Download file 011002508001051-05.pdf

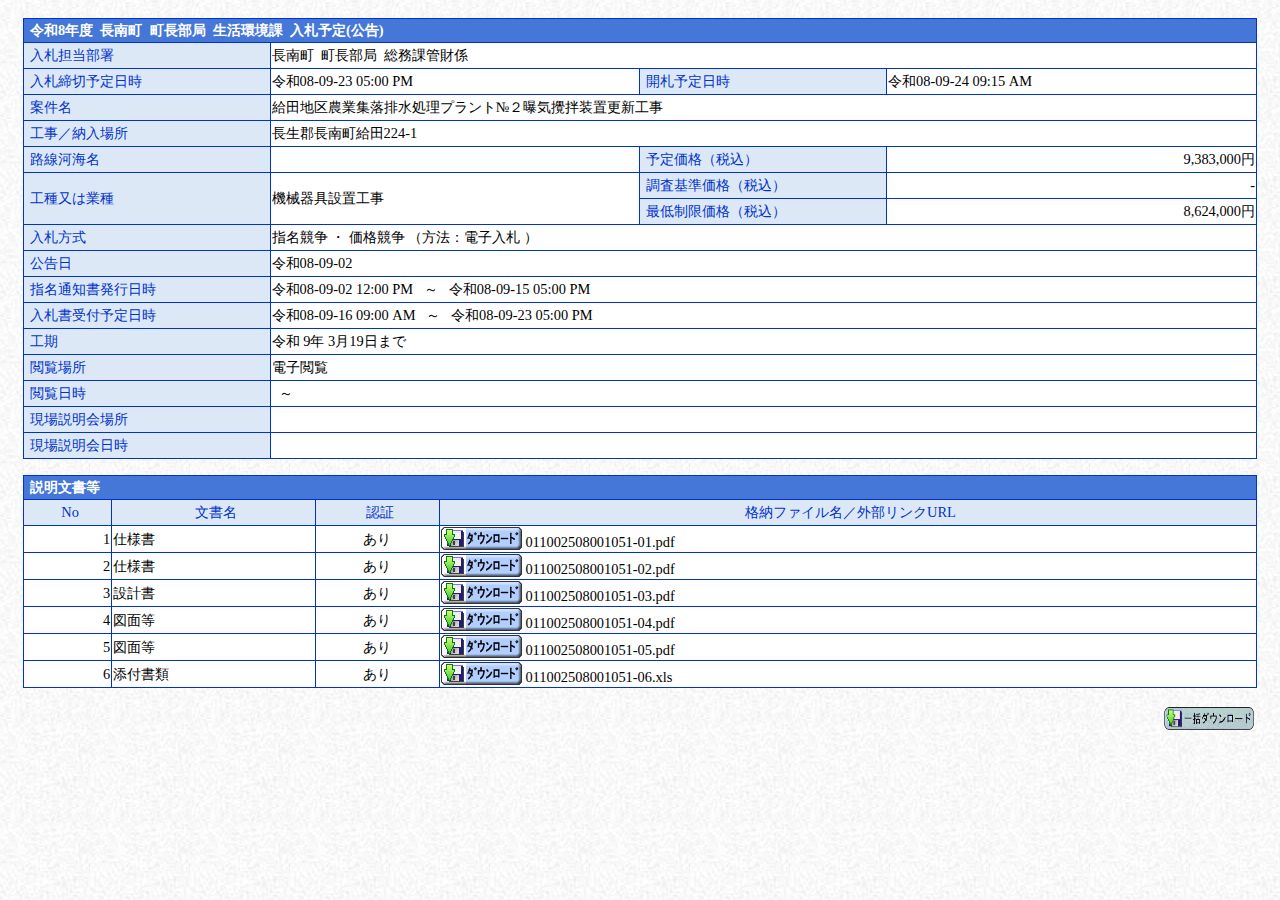click(481, 646)
